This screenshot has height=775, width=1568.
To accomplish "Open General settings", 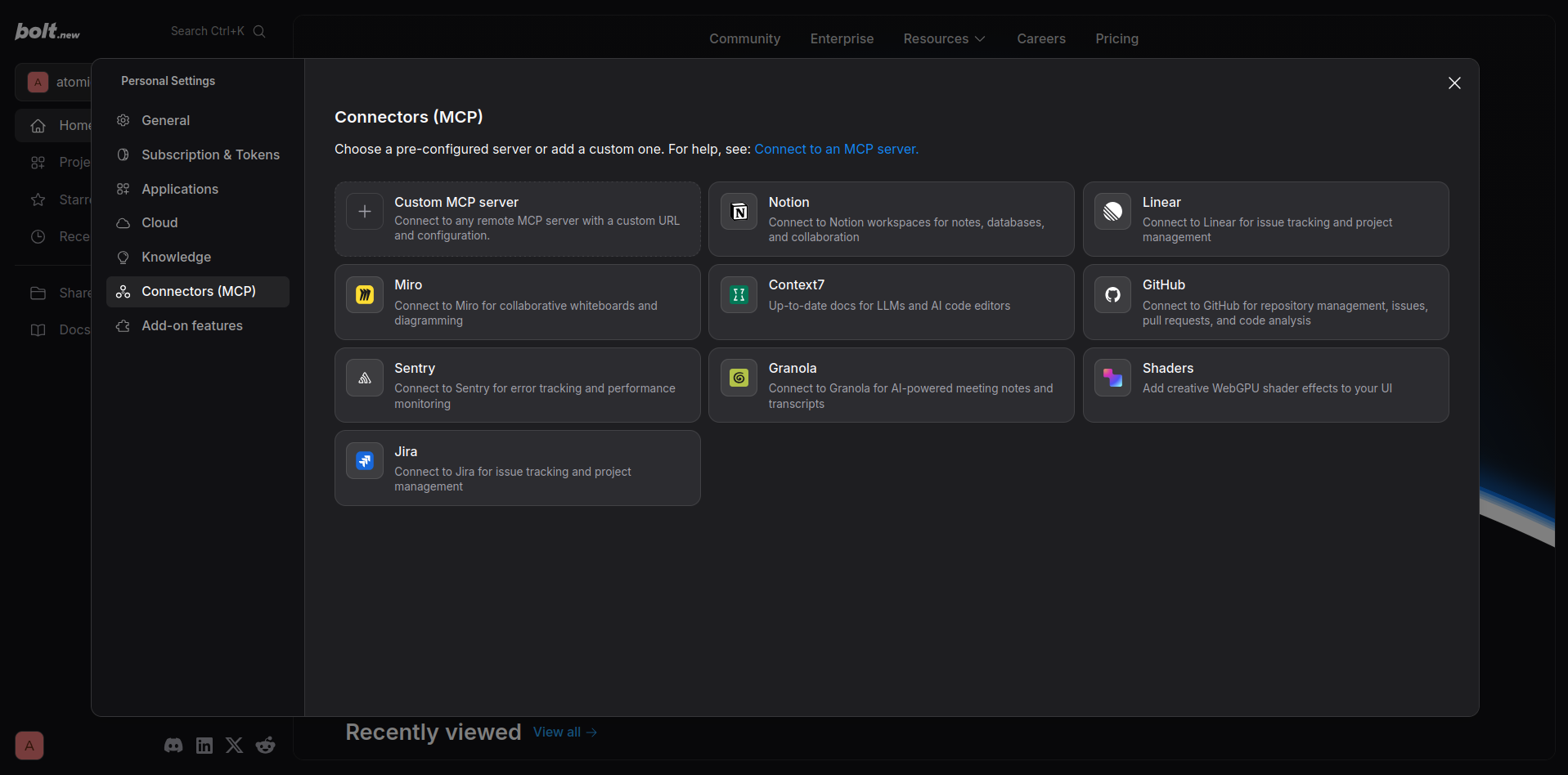I will click(x=198, y=120).
